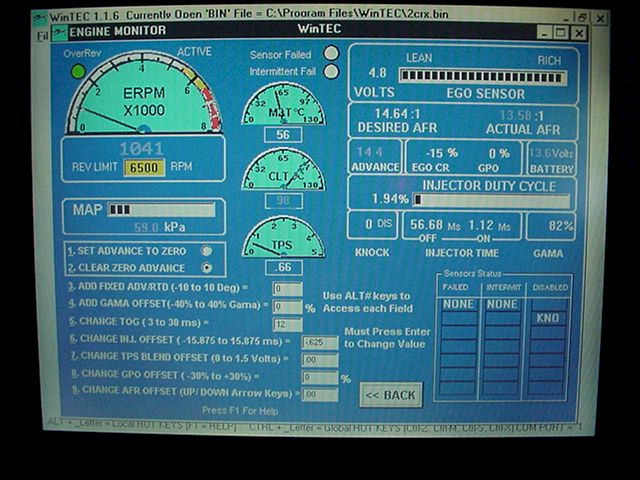The width and height of the screenshot is (640, 480).
Task: Click the CLT °C coolant gauge
Action: [x=284, y=169]
